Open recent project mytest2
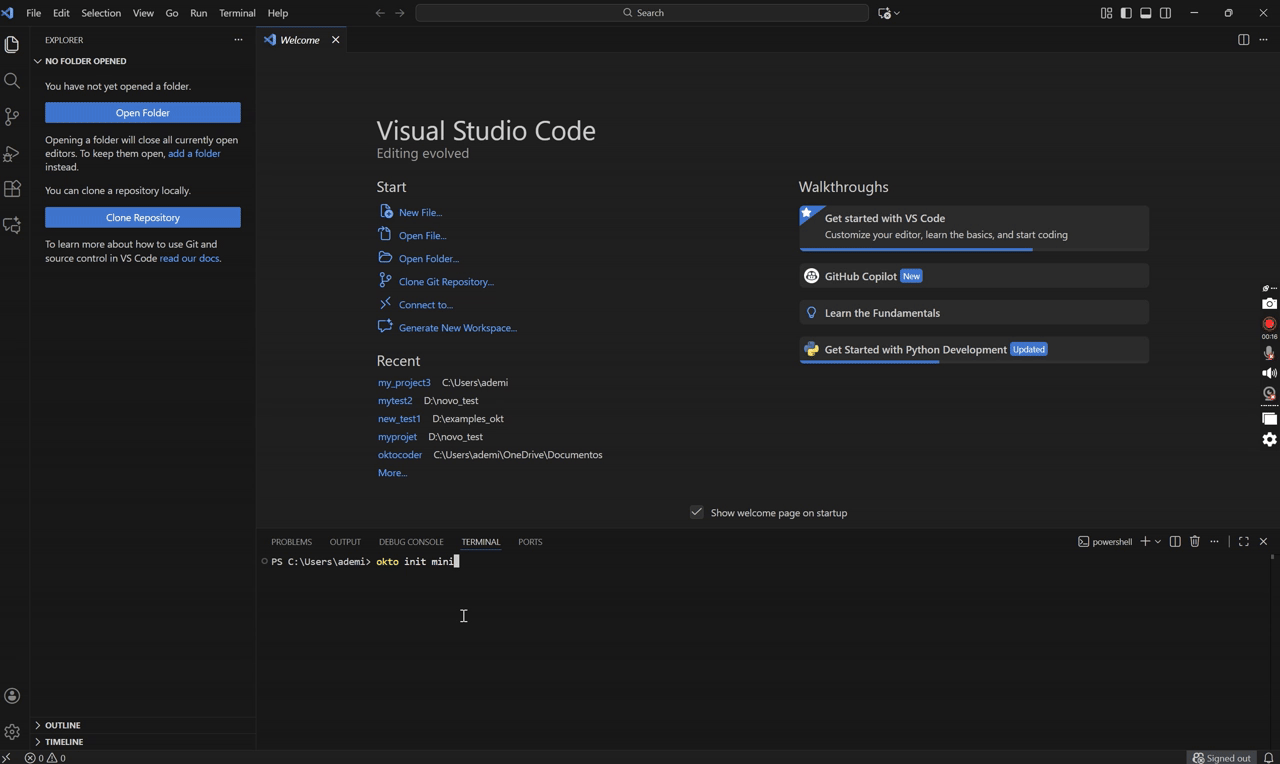1280x764 pixels. pyautogui.click(x=395, y=400)
